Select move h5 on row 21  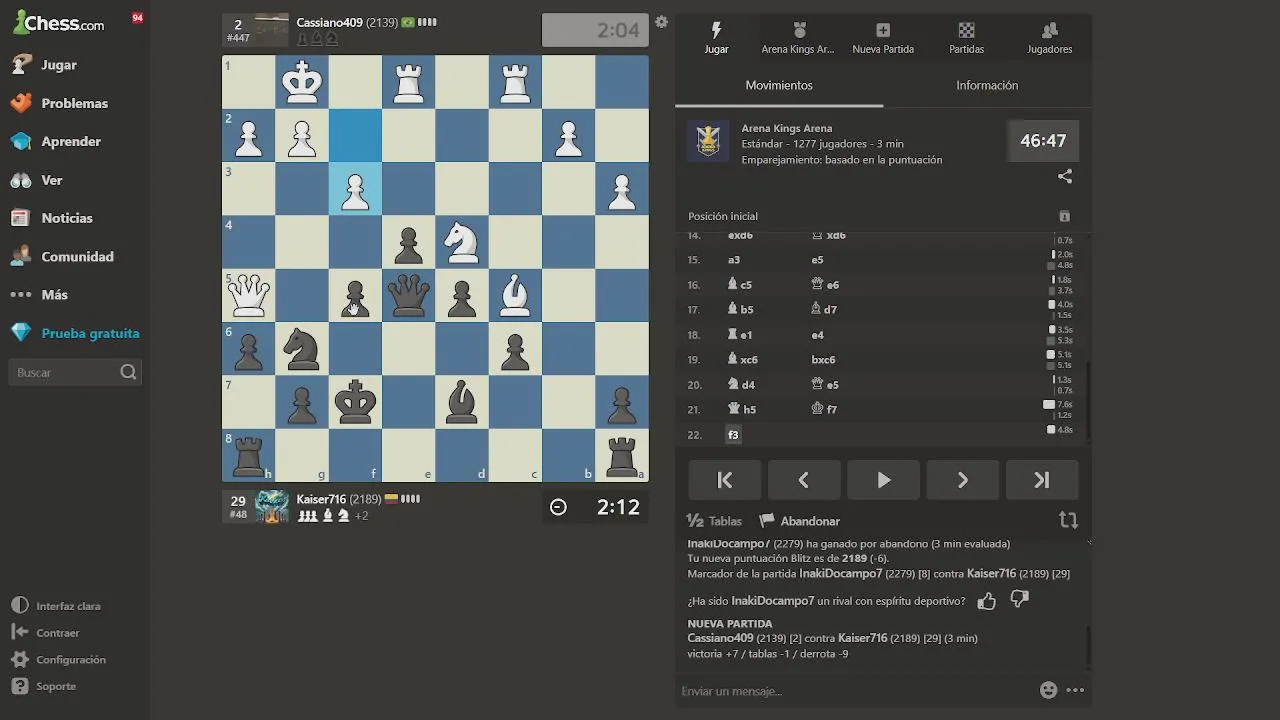(x=741, y=409)
